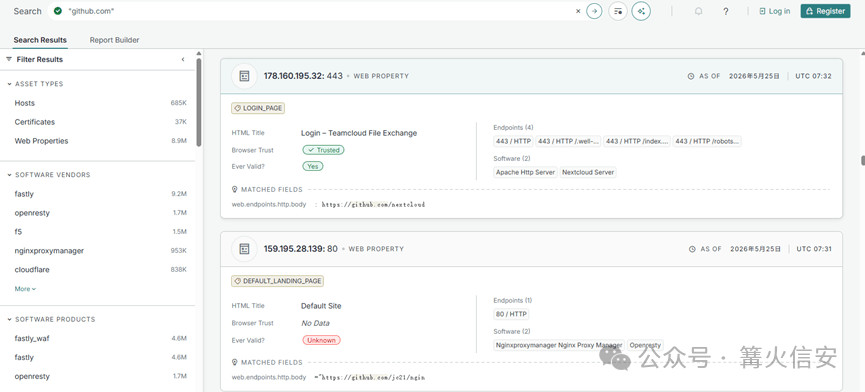Image resolution: width=865 pixels, height=392 pixels.
Task: Click web property icon for 178.160.195.32
Action: [244, 76]
